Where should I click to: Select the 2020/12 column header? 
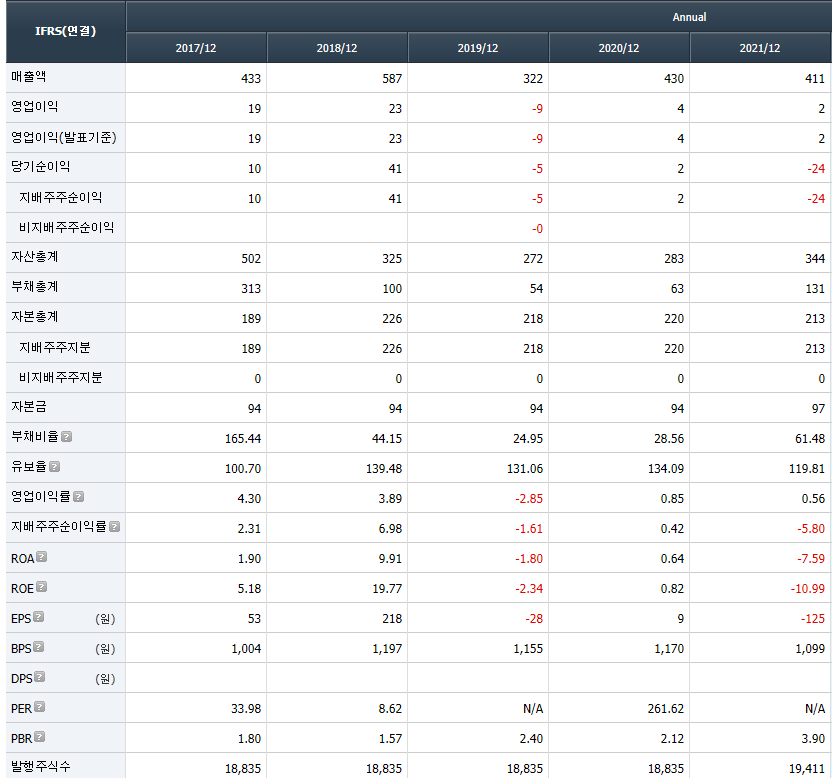pyautogui.click(x=619, y=48)
